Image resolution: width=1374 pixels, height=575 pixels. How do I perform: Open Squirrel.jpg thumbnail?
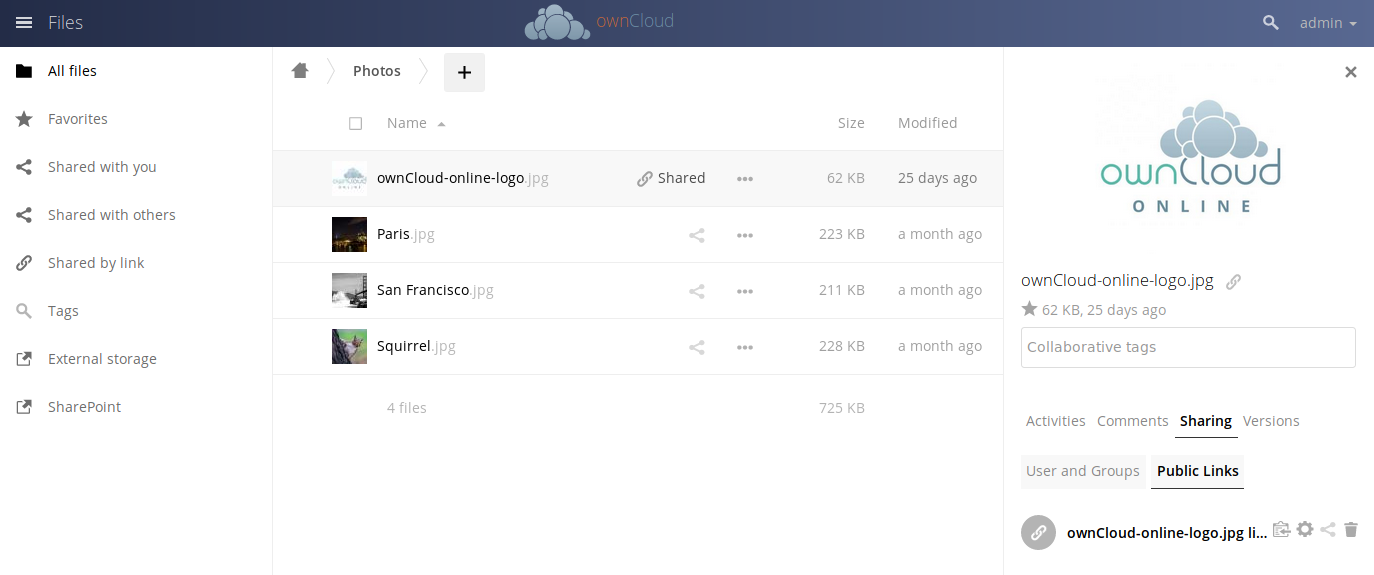click(349, 347)
